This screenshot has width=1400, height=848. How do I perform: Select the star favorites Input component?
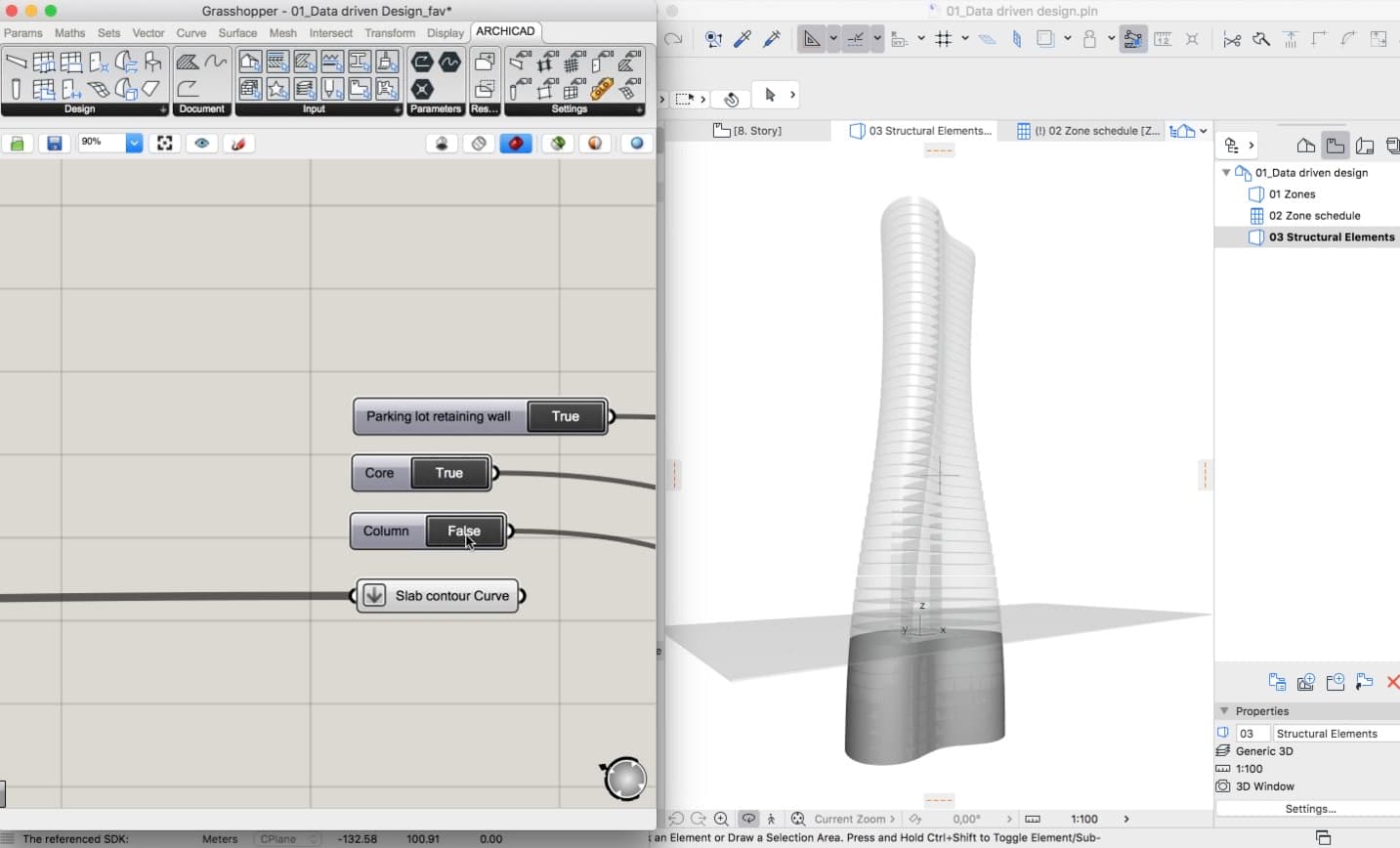(277, 90)
